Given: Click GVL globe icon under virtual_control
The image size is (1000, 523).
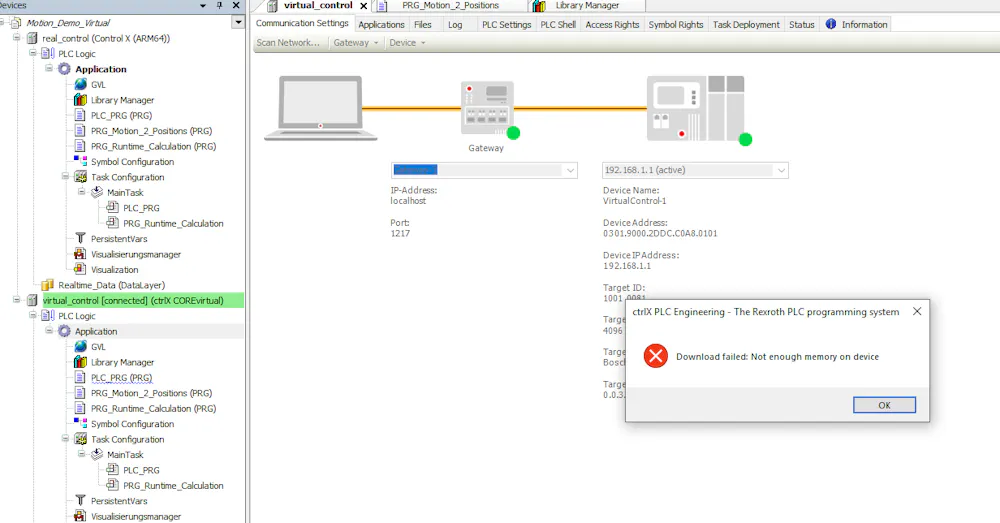Looking at the screenshot, I should pos(80,346).
